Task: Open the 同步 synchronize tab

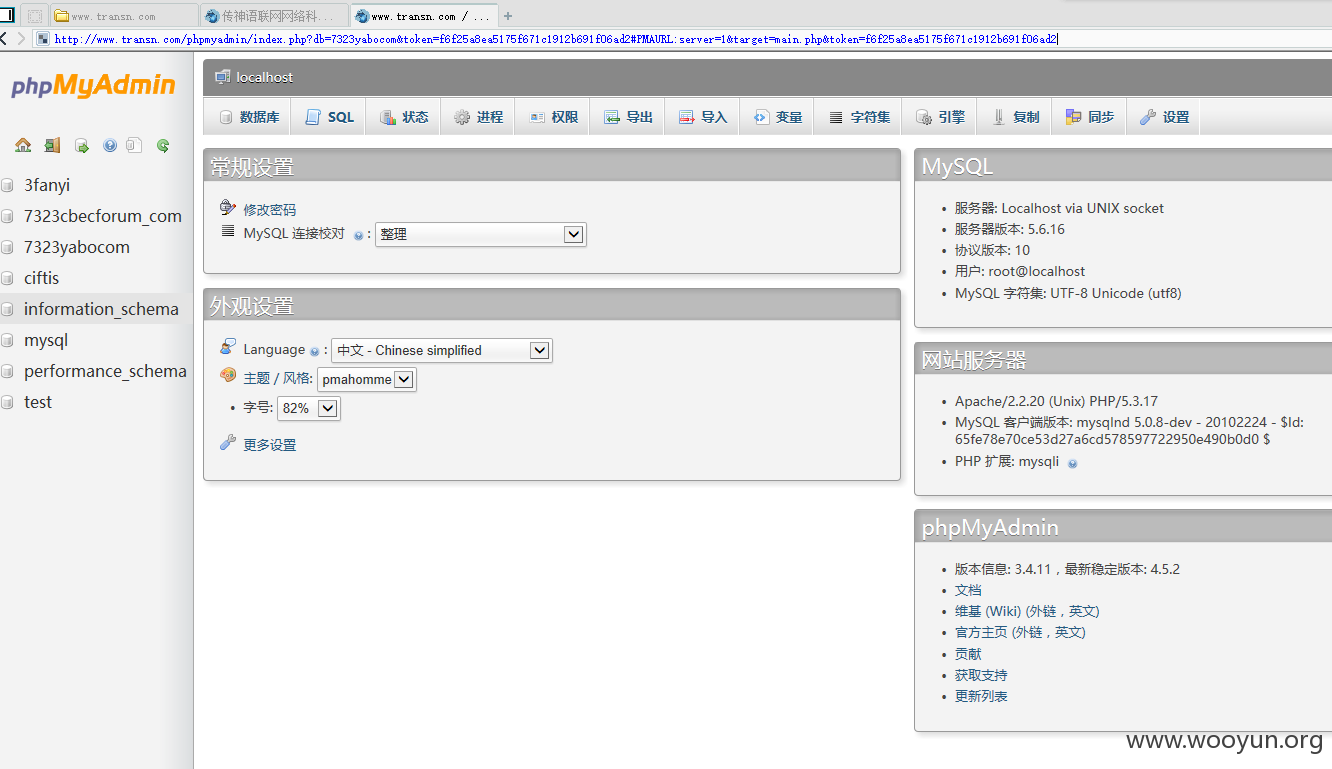Action: 1089,117
